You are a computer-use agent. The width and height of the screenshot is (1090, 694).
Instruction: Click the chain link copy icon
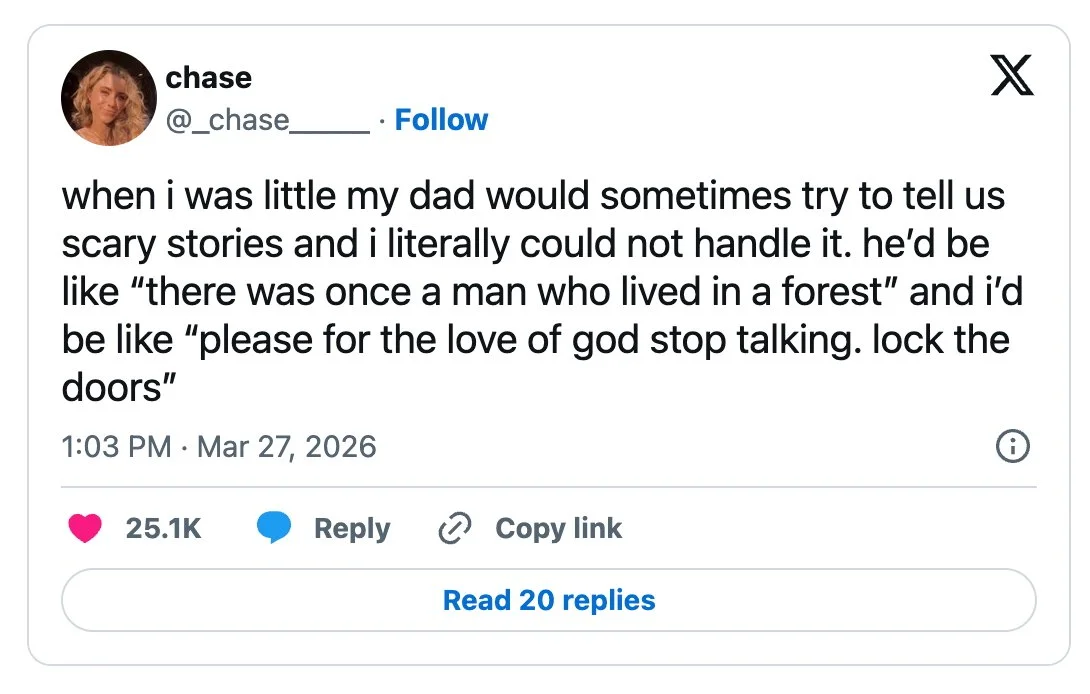pyautogui.click(x=455, y=529)
